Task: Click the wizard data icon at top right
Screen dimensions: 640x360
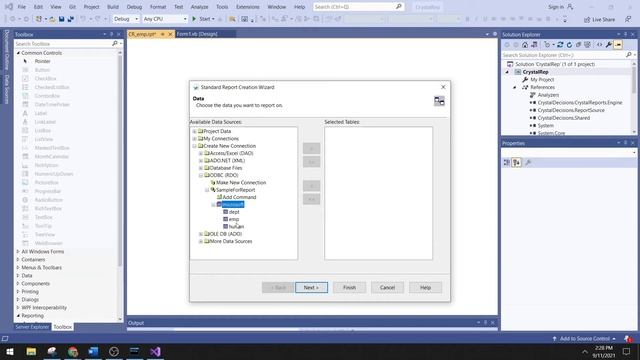Action: click(x=439, y=101)
